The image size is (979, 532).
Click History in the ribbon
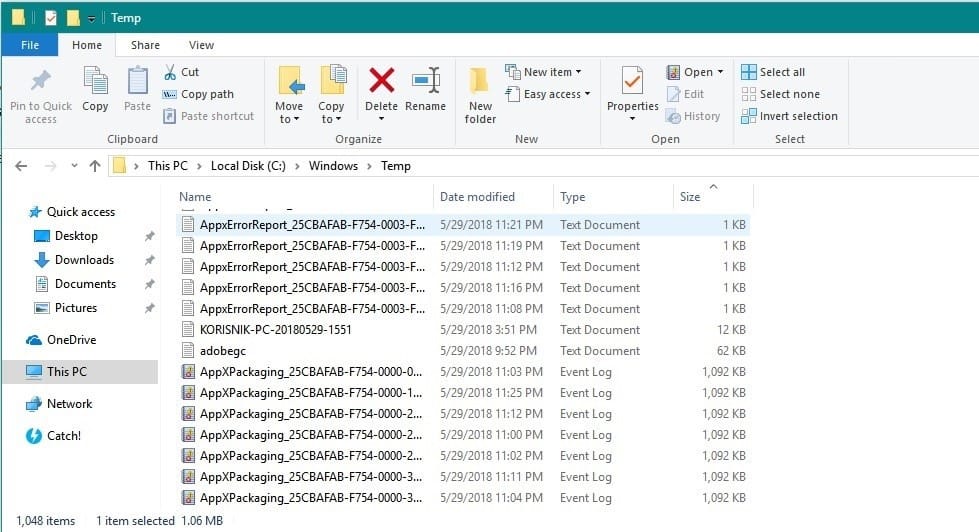point(693,116)
